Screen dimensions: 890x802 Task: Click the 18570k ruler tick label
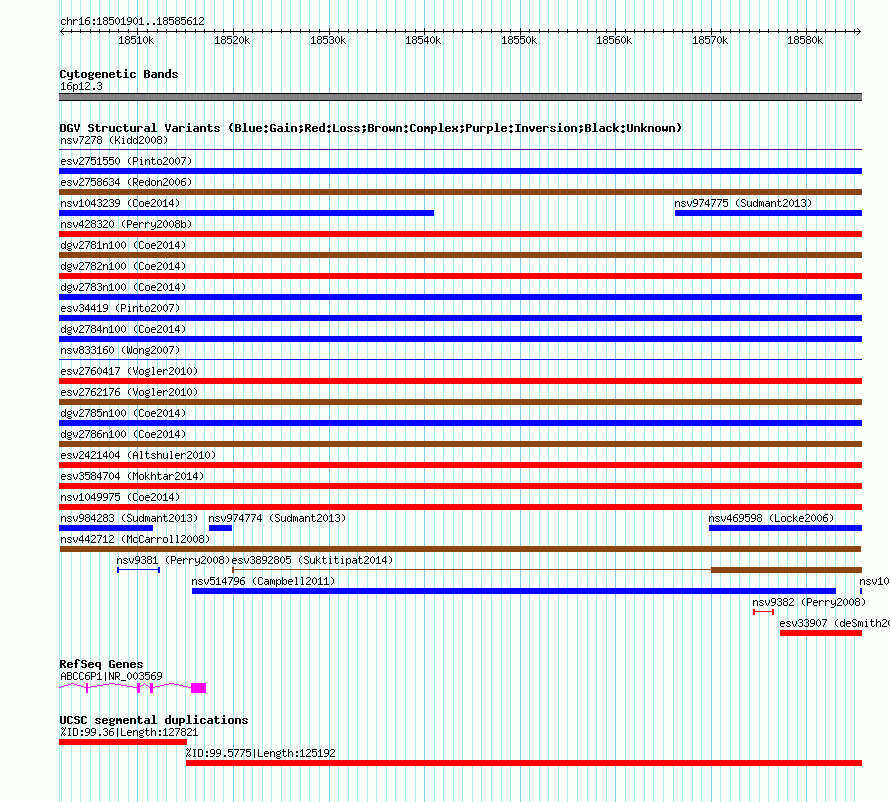pyautogui.click(x=711, y=40)
